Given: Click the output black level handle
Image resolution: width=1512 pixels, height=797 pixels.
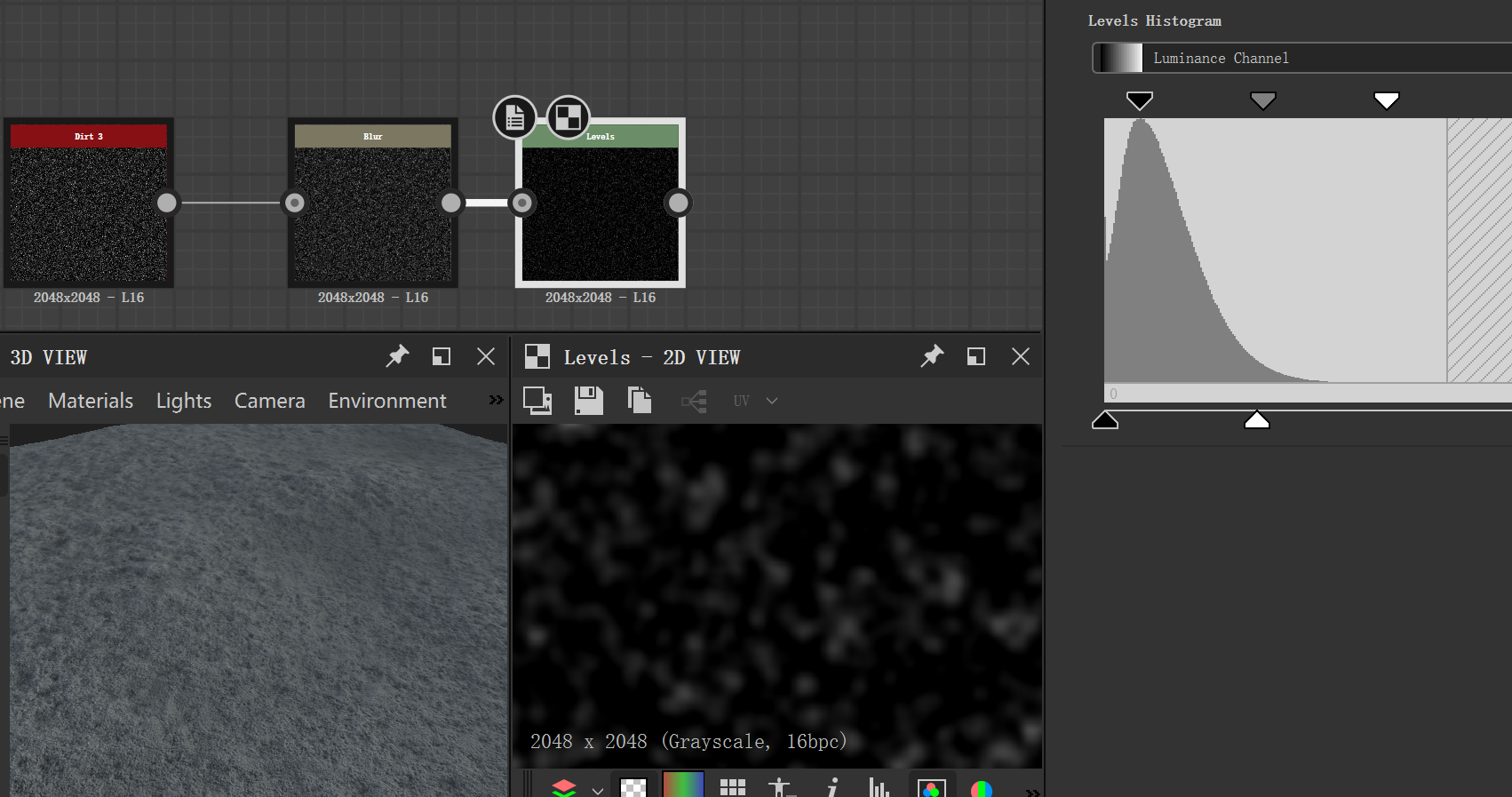Looking at the screenshot, I should pyautogui.click(x=1105, y=419).
